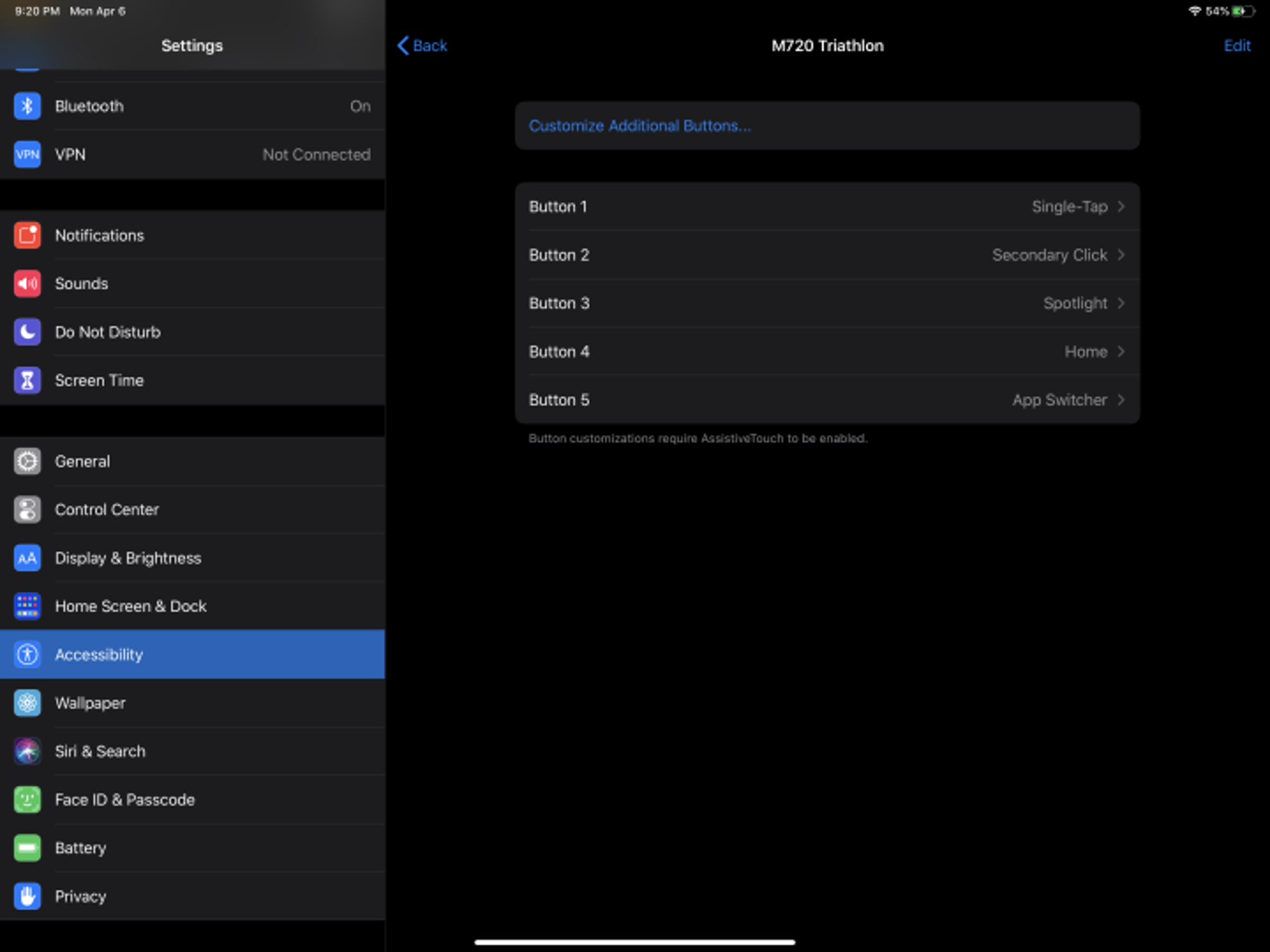
Task: Tap the VPN icon in the sidebar
Action: click(27, 154)
